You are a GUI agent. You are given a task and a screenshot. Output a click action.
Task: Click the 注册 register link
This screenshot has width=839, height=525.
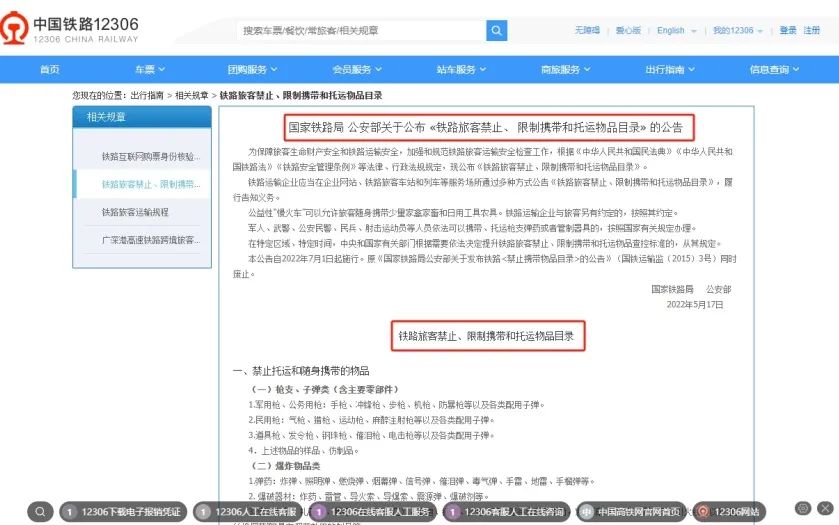point(812,31)
